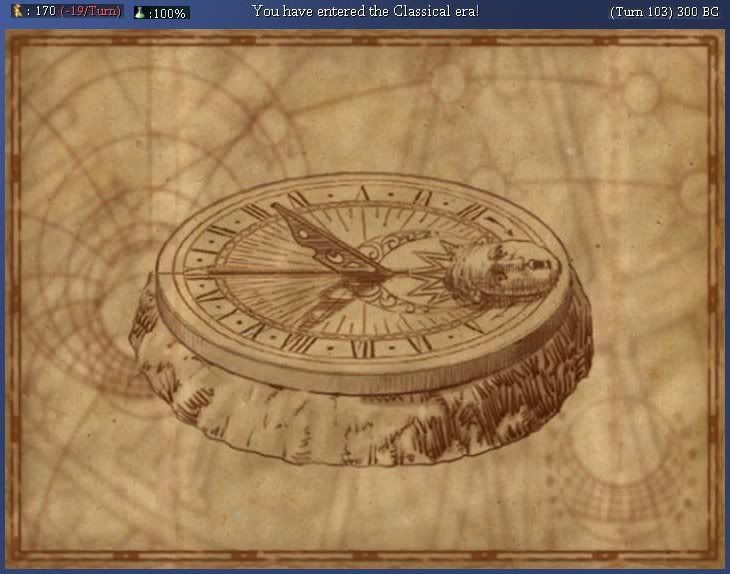730x574 pixels.
Task: Click the gold treasury icon
Action: tap(18, 11)
